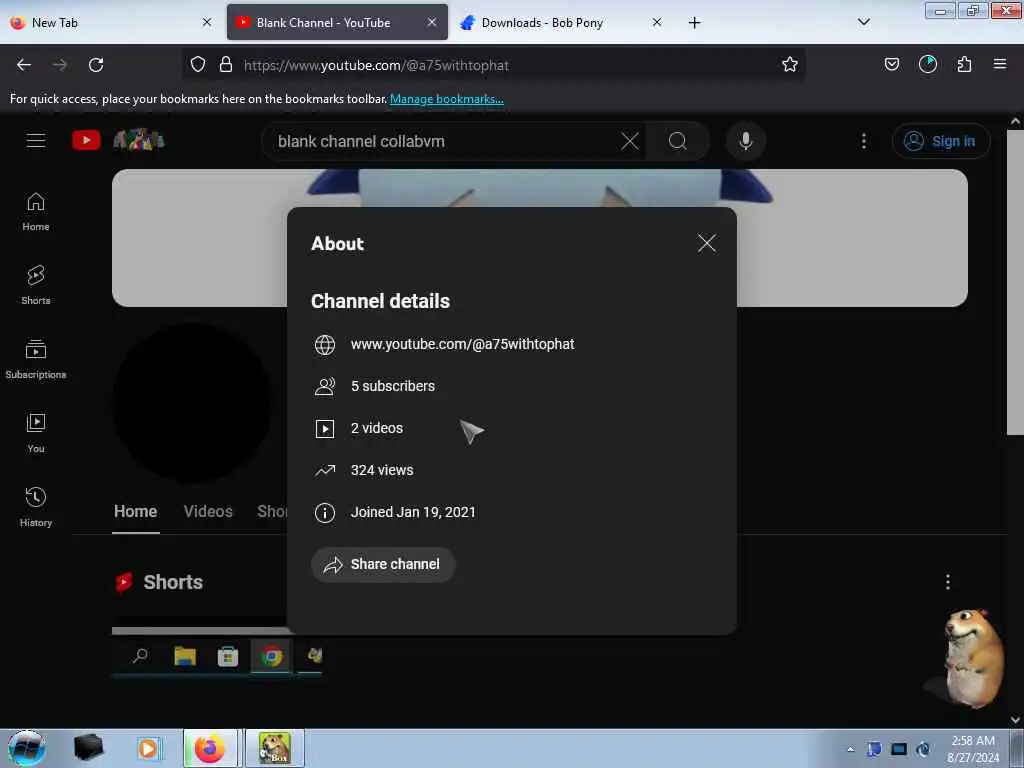This screenshot has width=1024, height=768.
Task: Click the browser Back arrow
Action: coord(24,65)
